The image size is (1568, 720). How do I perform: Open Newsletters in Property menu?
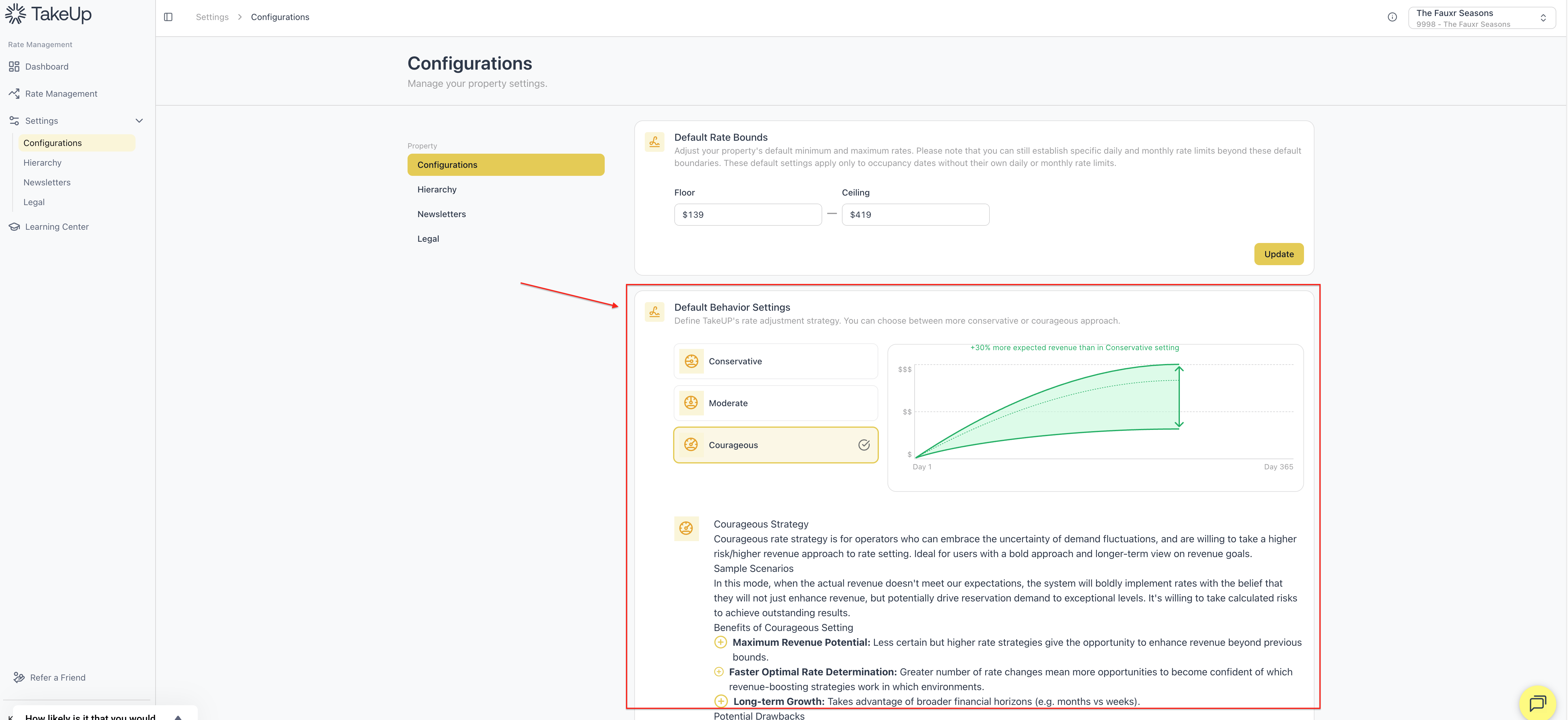(x=441, y=214)
